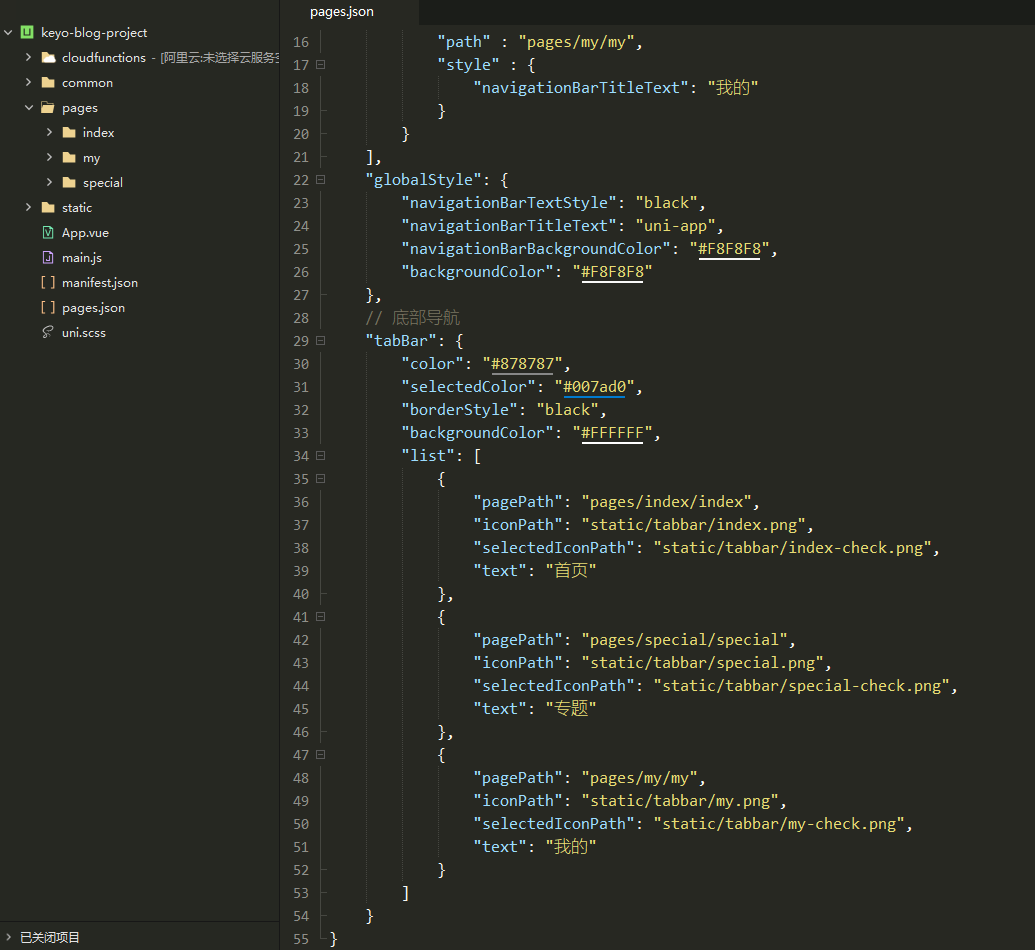Click the static folder icon
This screenshot has width=1035, height=950.
pos(48,208)
